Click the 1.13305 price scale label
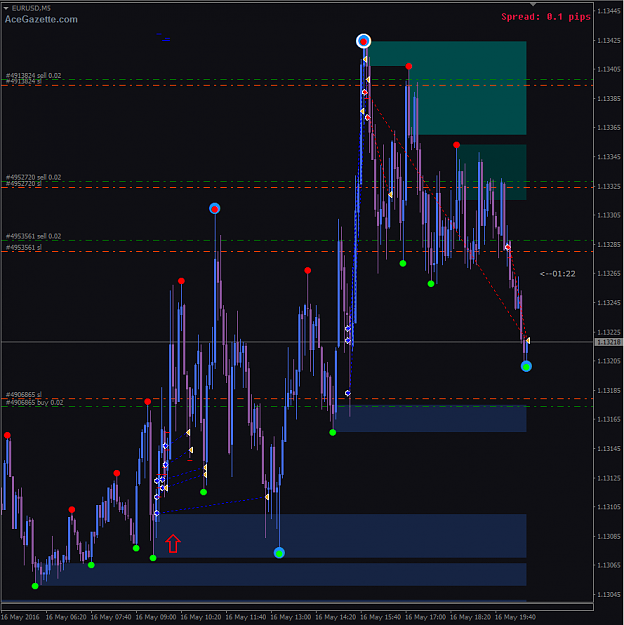624x625 pixels. pos(609,215)
